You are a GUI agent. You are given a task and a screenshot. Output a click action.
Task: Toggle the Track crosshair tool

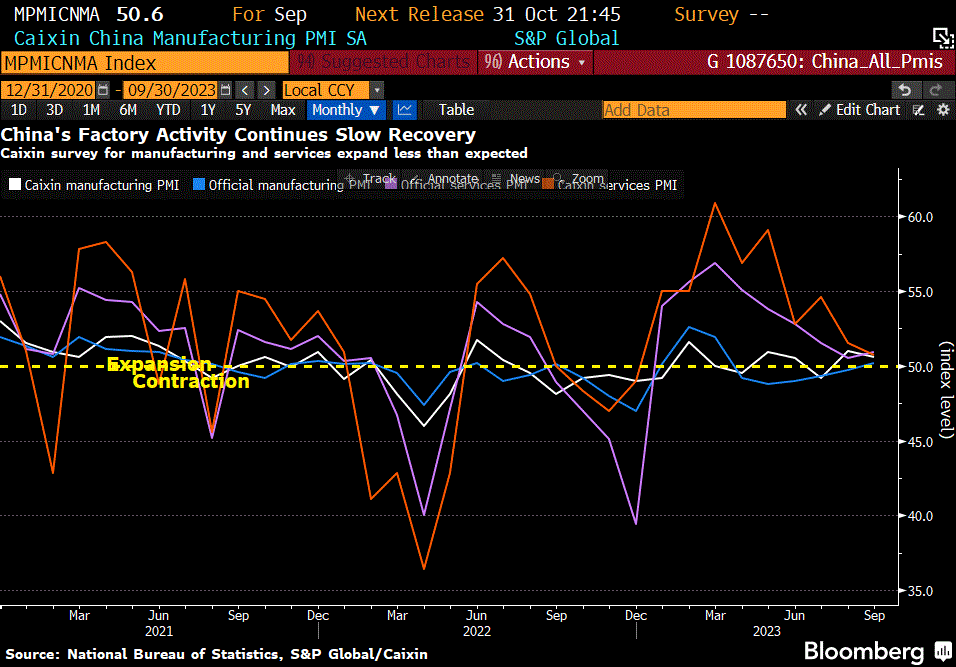pyautogui.click(x=371, y=179)
